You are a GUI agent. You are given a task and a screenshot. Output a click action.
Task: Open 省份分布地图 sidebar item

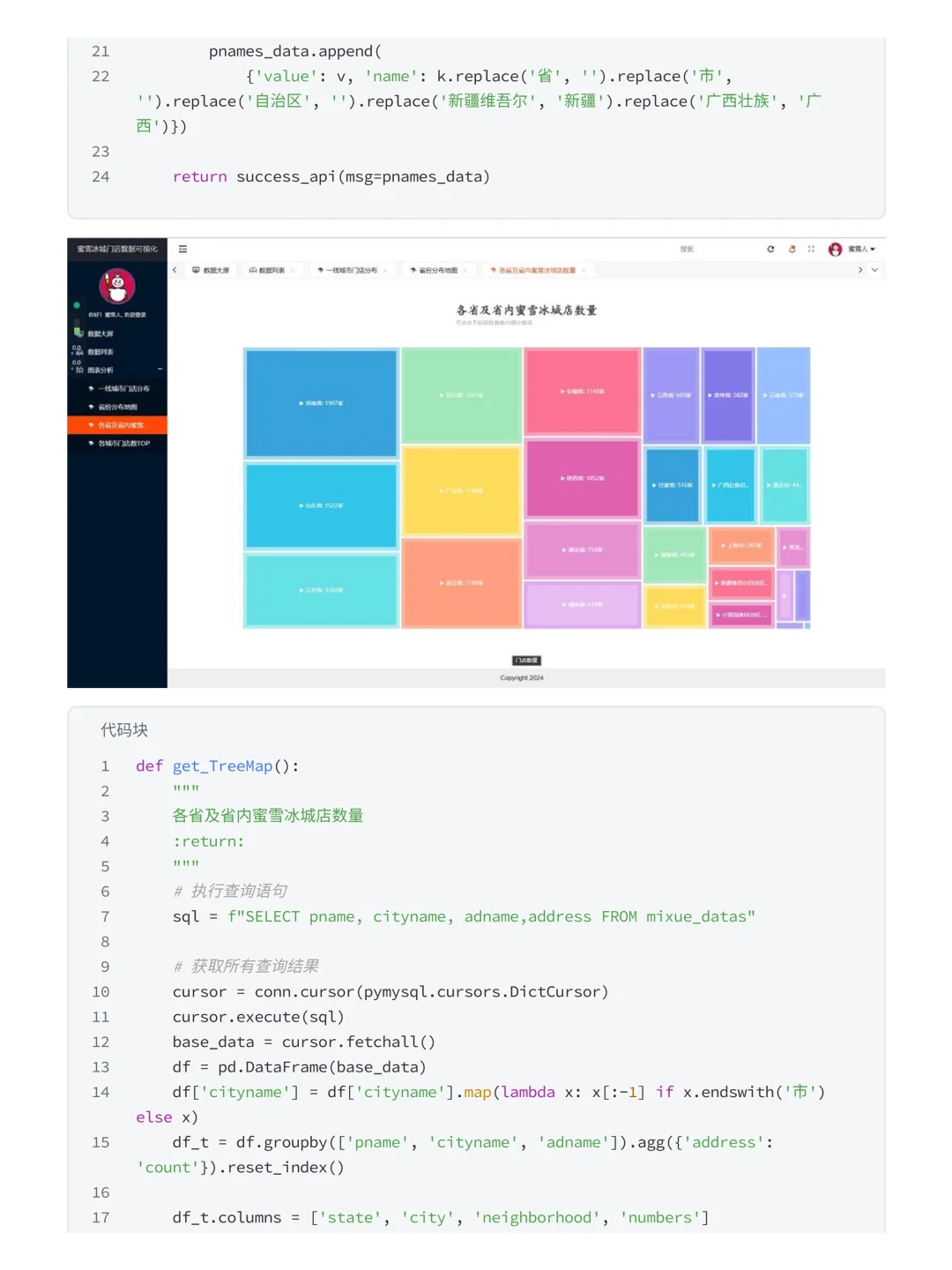pos(117,407)
